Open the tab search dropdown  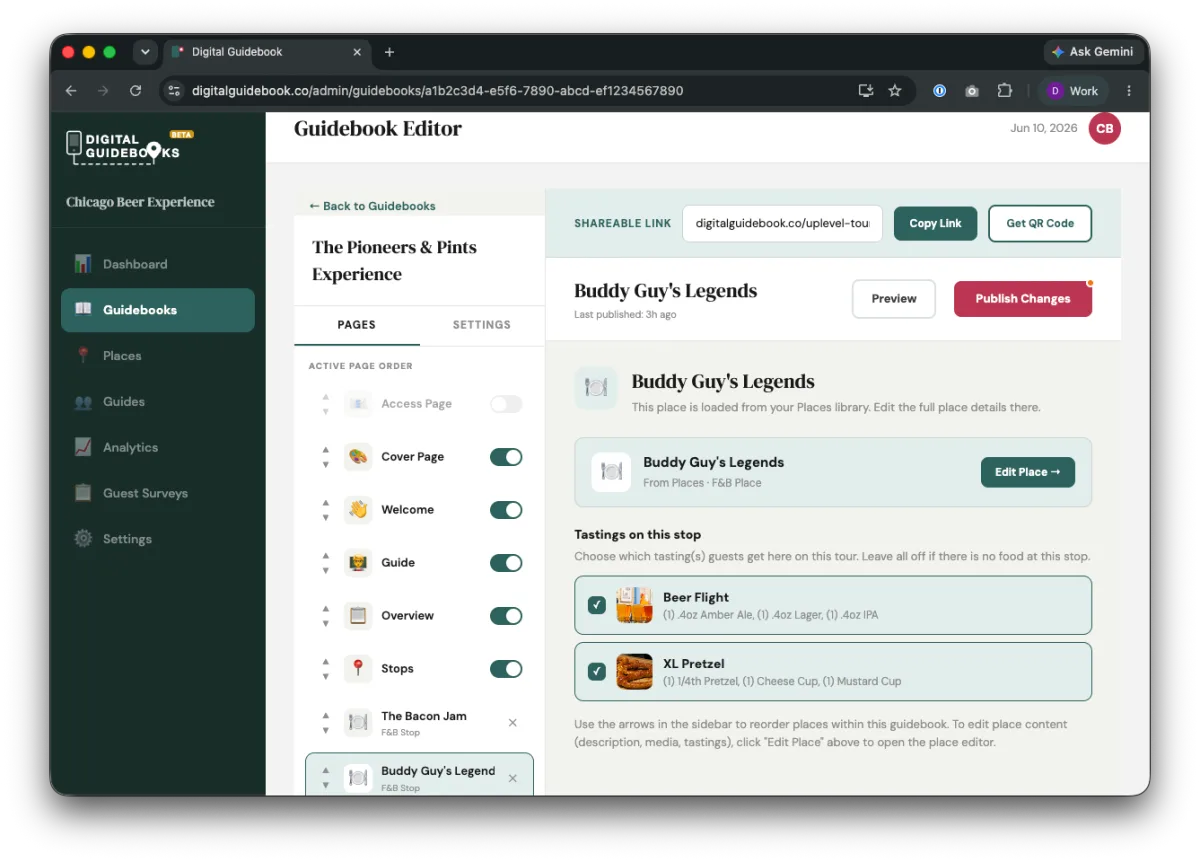(x=145, y=52)
